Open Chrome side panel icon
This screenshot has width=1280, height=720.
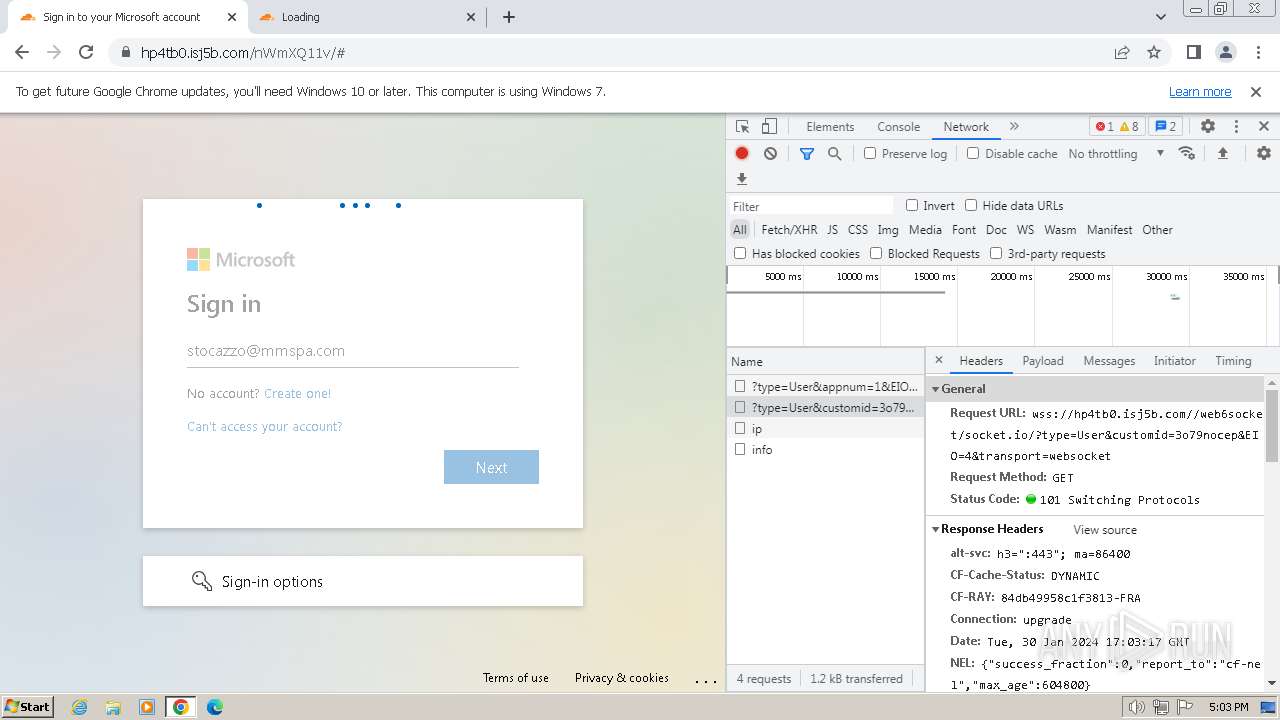tap(1193, 52)
